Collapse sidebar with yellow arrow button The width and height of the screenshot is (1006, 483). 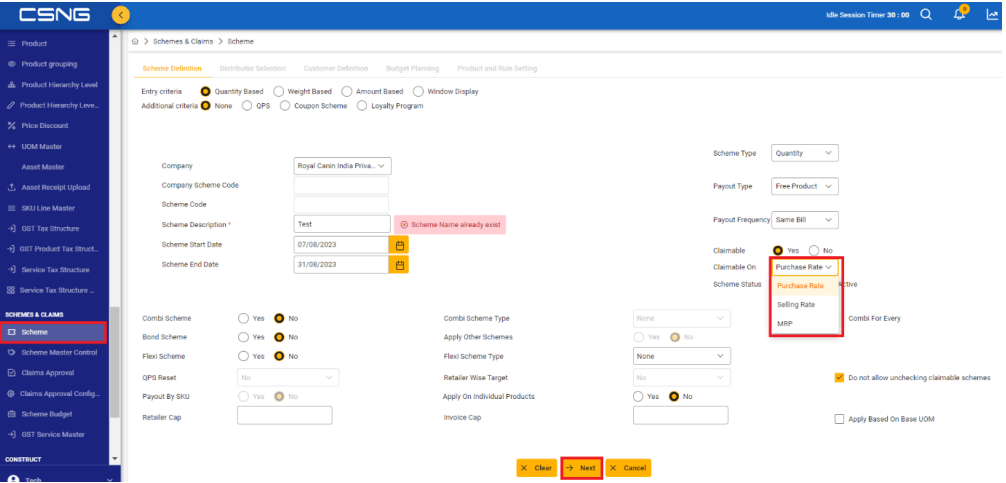[x=120, y=15]
